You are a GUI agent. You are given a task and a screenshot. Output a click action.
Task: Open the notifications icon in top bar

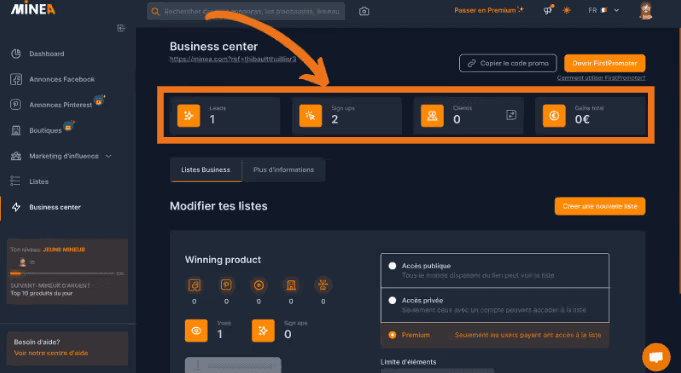pyautogui.click(x=548, y=10)
